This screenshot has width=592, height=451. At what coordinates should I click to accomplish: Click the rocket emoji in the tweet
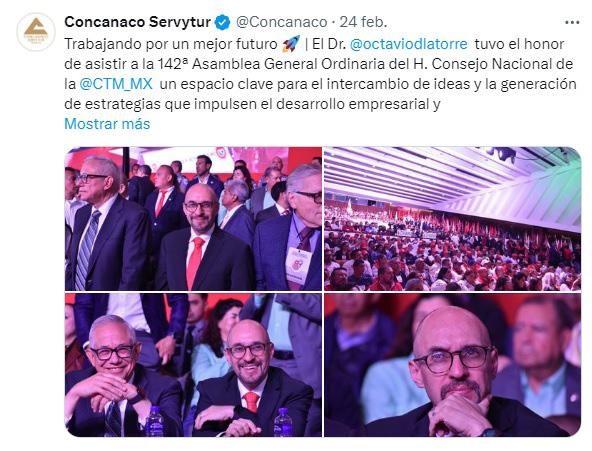pyautogui.click(x=291, y=44)
